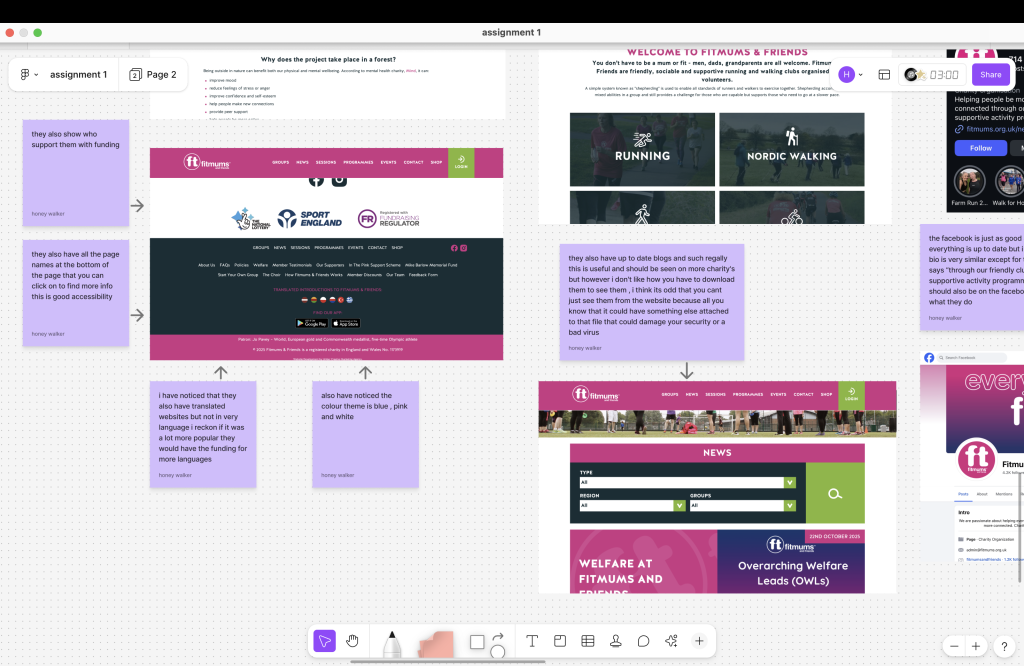
Task: Click the purple Share button
Action: [x=990, y=75]
